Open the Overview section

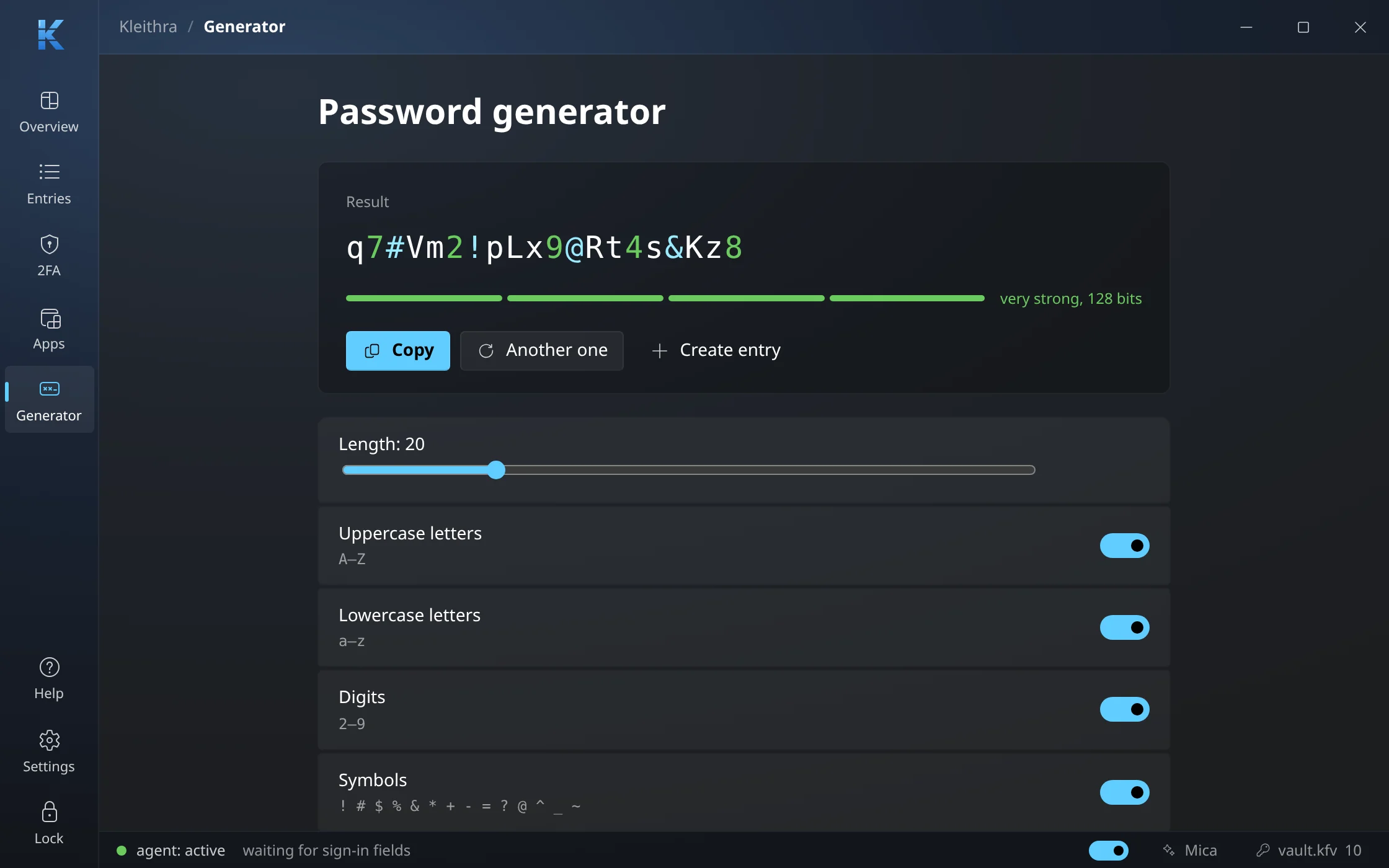pyautogui.click(x=49, y=112)
